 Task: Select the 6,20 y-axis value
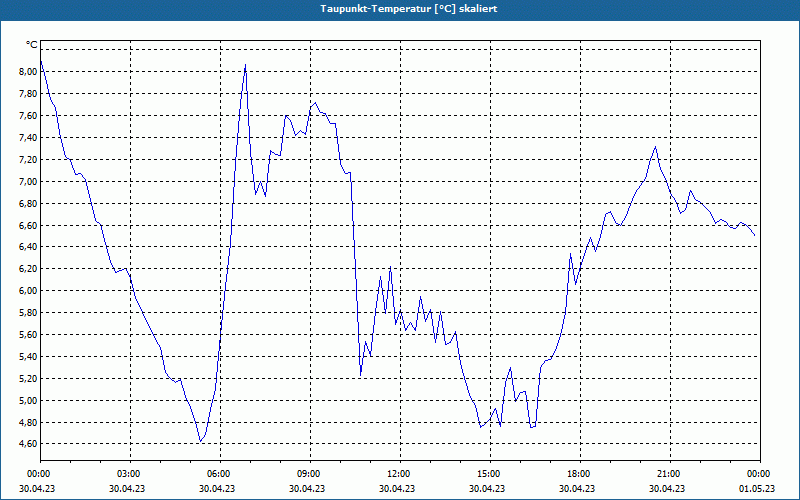[28, 269]
